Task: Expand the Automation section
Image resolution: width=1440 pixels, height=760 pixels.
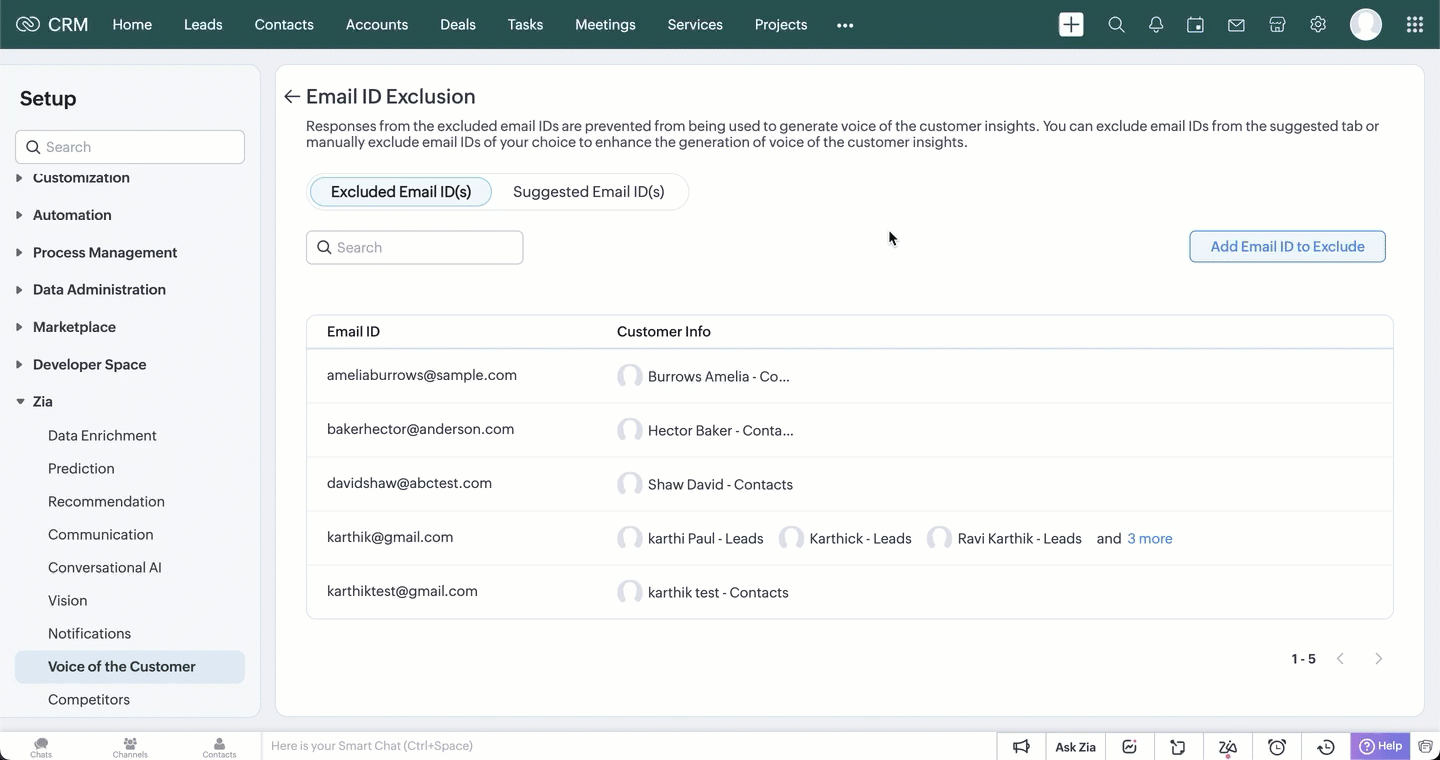Action: tap(72, 215)
